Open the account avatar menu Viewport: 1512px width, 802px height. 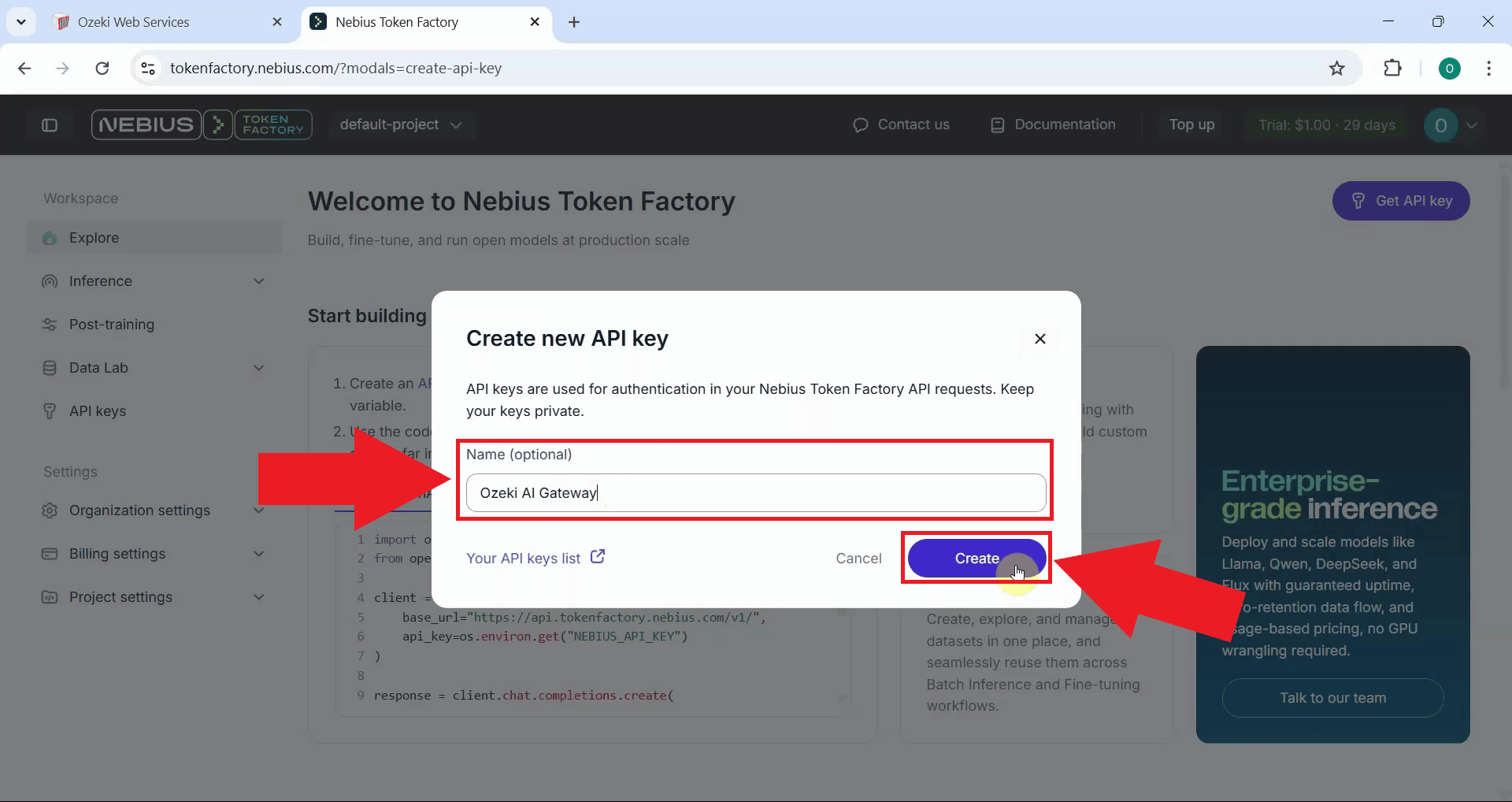[x=1453, y=124]
